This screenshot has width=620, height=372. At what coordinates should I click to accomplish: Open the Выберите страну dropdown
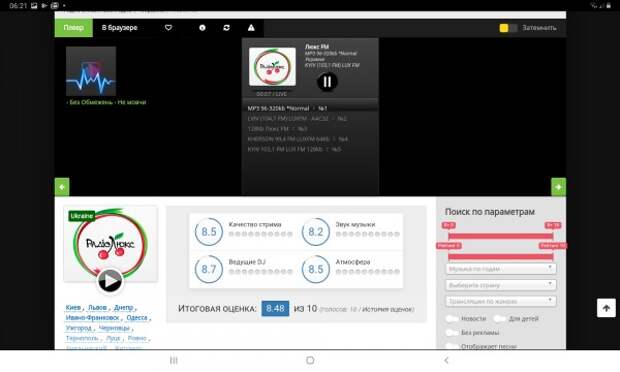click(x=501, y=285)
